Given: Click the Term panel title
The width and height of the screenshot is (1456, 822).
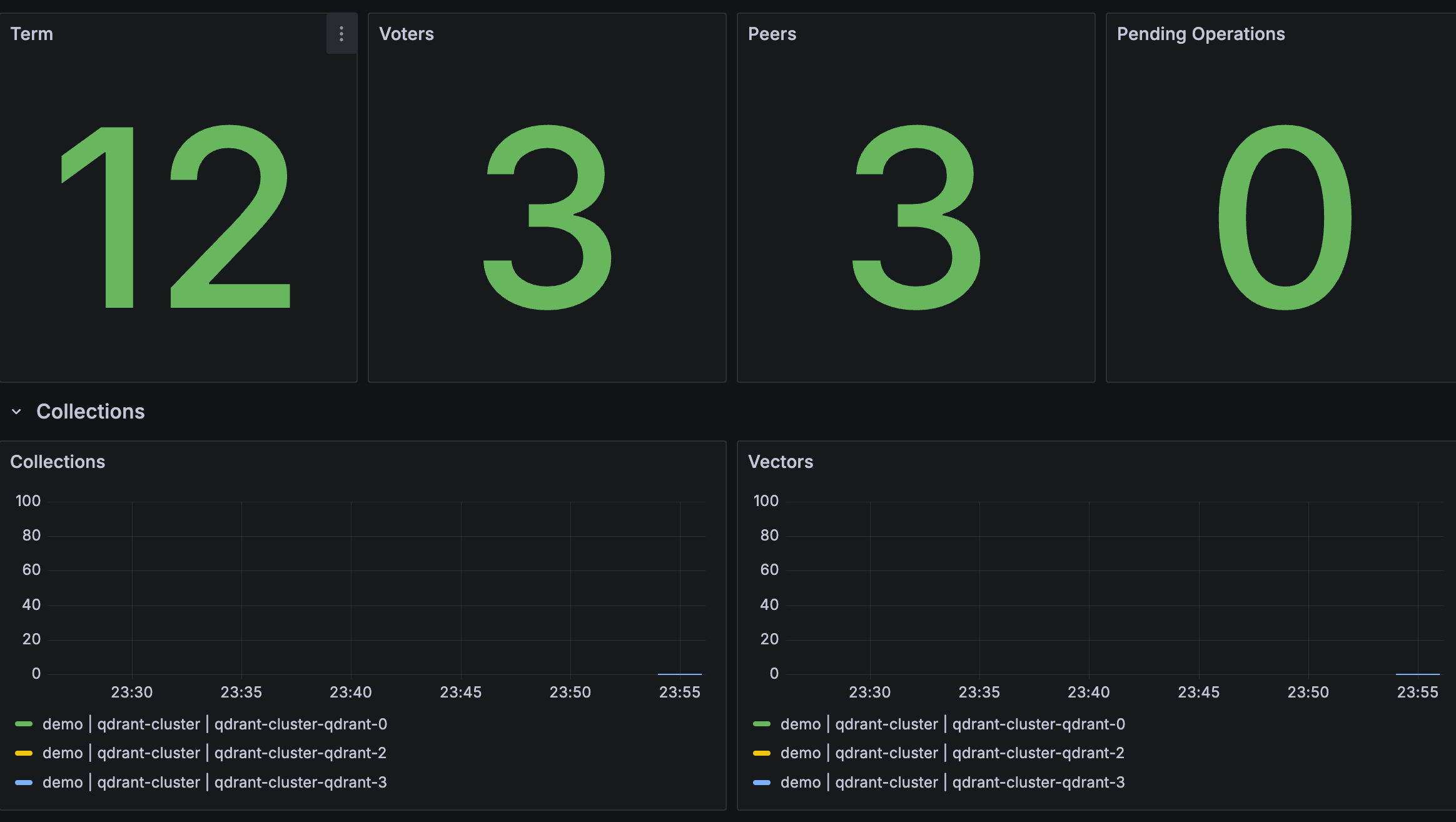Looking at the screenshot, I should point(32,34).
